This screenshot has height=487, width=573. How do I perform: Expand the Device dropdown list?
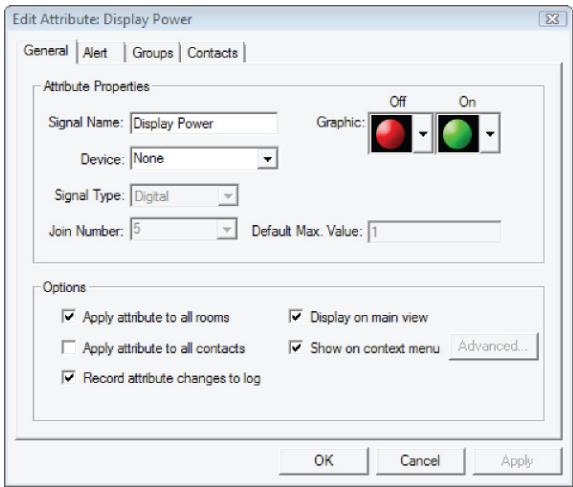[x=267, y=159]
